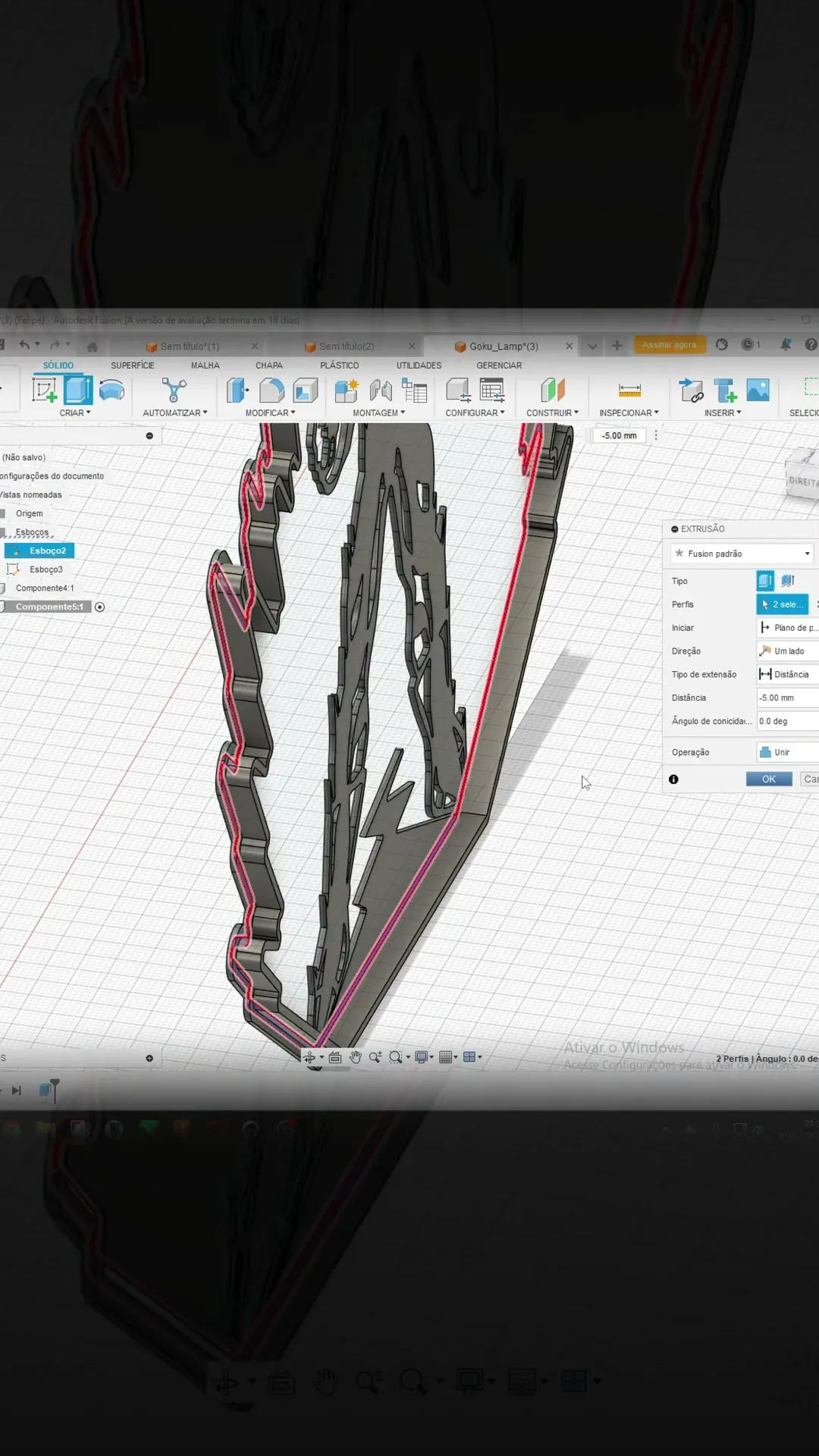This screenshot has height=1456, width=819.
Task: Activate the Measure tool in Inspecionar
Action: click(x=629, y=391)
